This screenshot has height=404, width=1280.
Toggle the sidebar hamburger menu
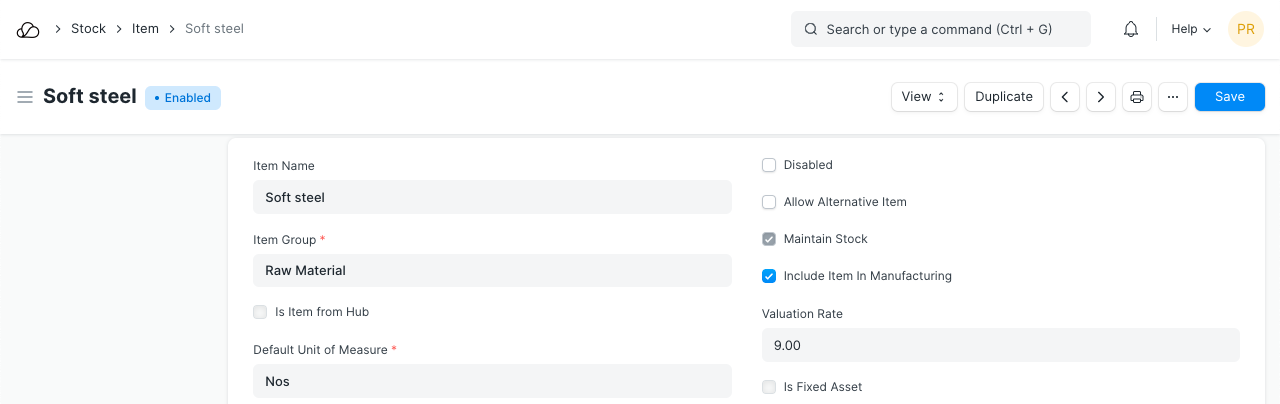(x=25, y=97)
